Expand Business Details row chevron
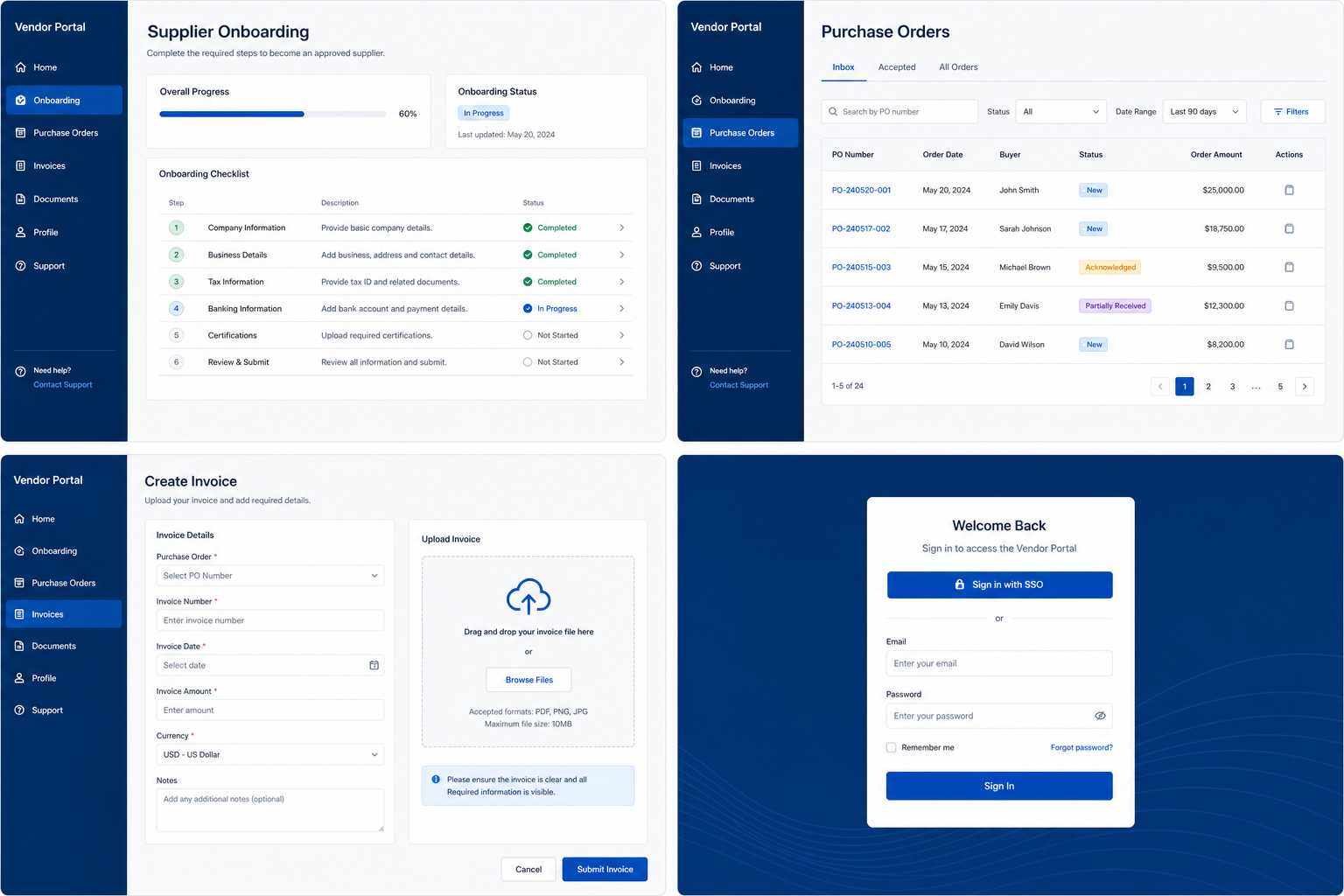1344x896 pixels. point(621,255)
